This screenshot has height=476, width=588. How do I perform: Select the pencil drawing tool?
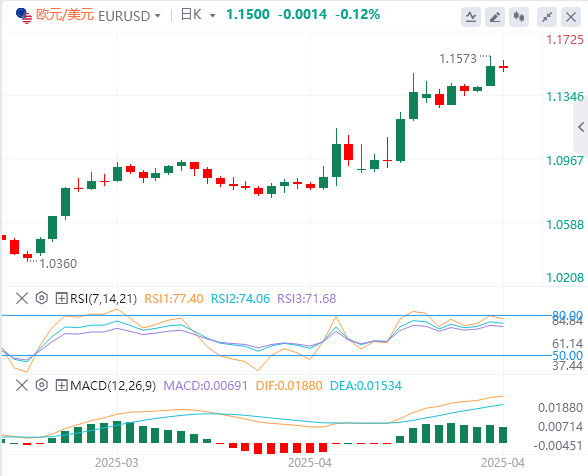click(x=495, y=17)
